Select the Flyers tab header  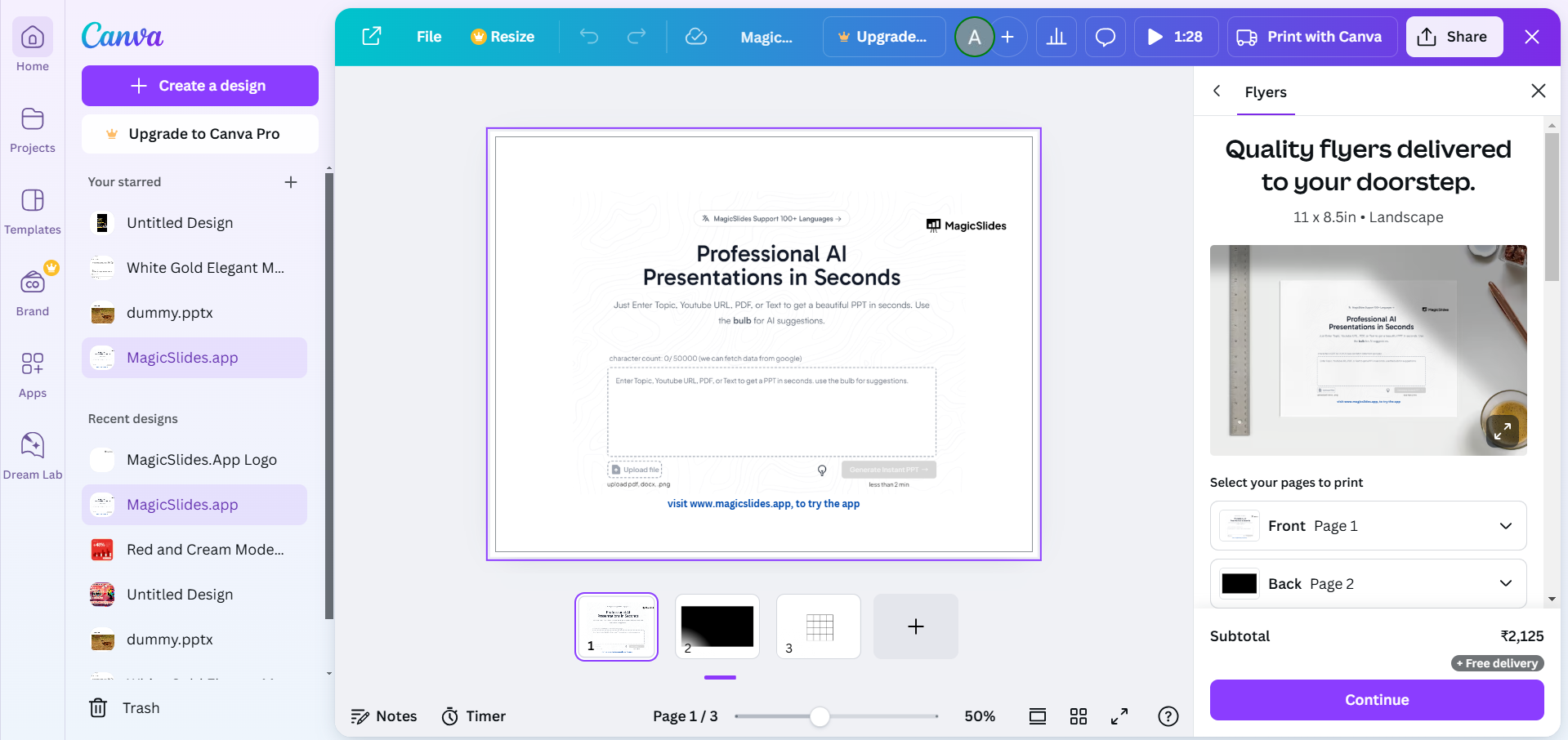tap(1265, 92)
